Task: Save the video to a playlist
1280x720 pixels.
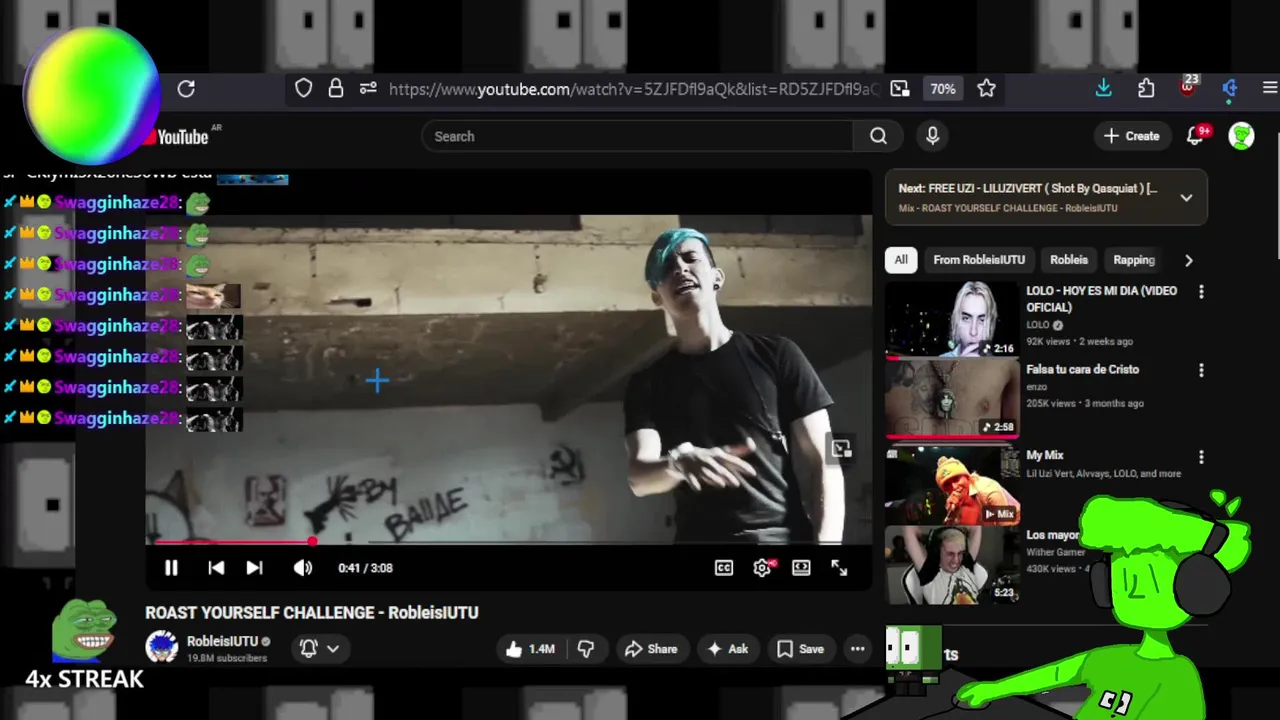Action: [x=800, y=649]
